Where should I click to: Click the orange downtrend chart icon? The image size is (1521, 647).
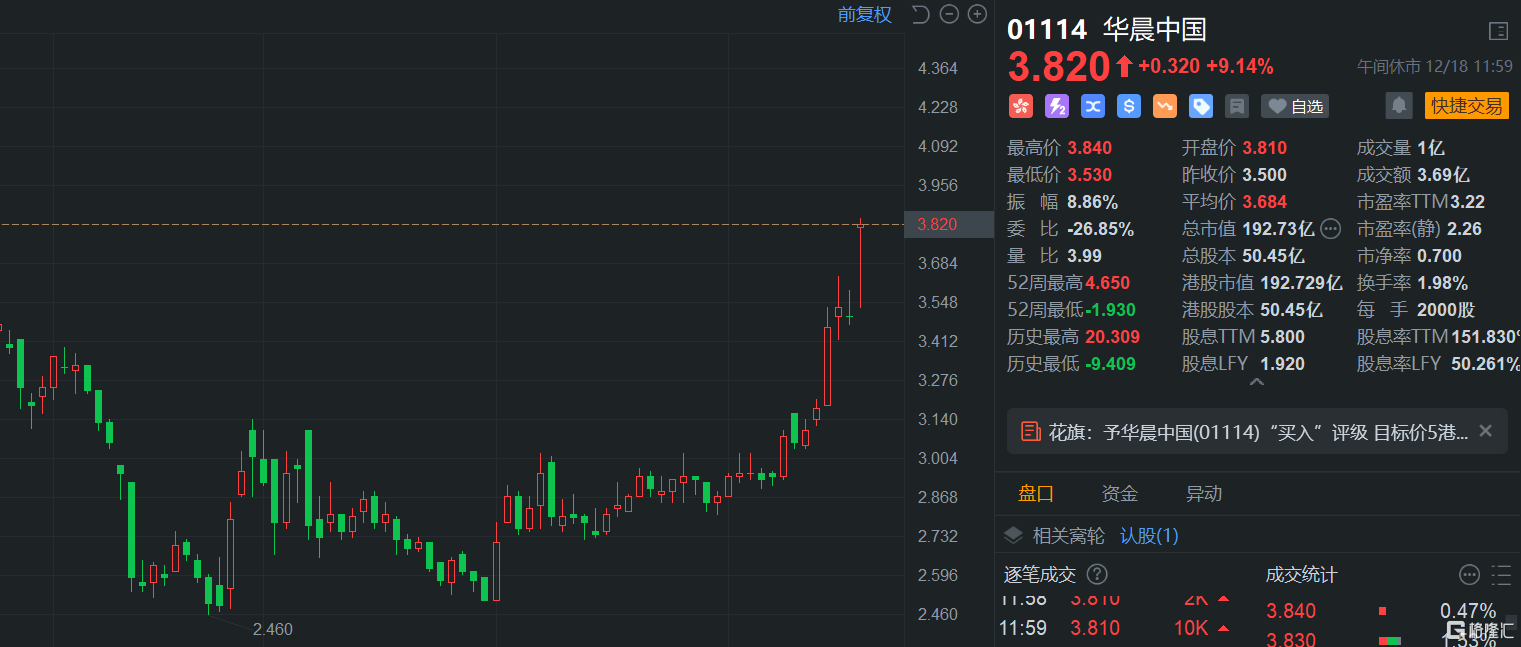(1165, 106)
